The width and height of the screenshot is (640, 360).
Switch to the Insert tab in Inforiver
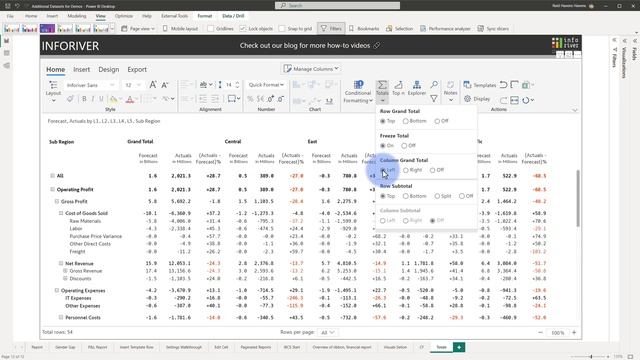(82, 69)
